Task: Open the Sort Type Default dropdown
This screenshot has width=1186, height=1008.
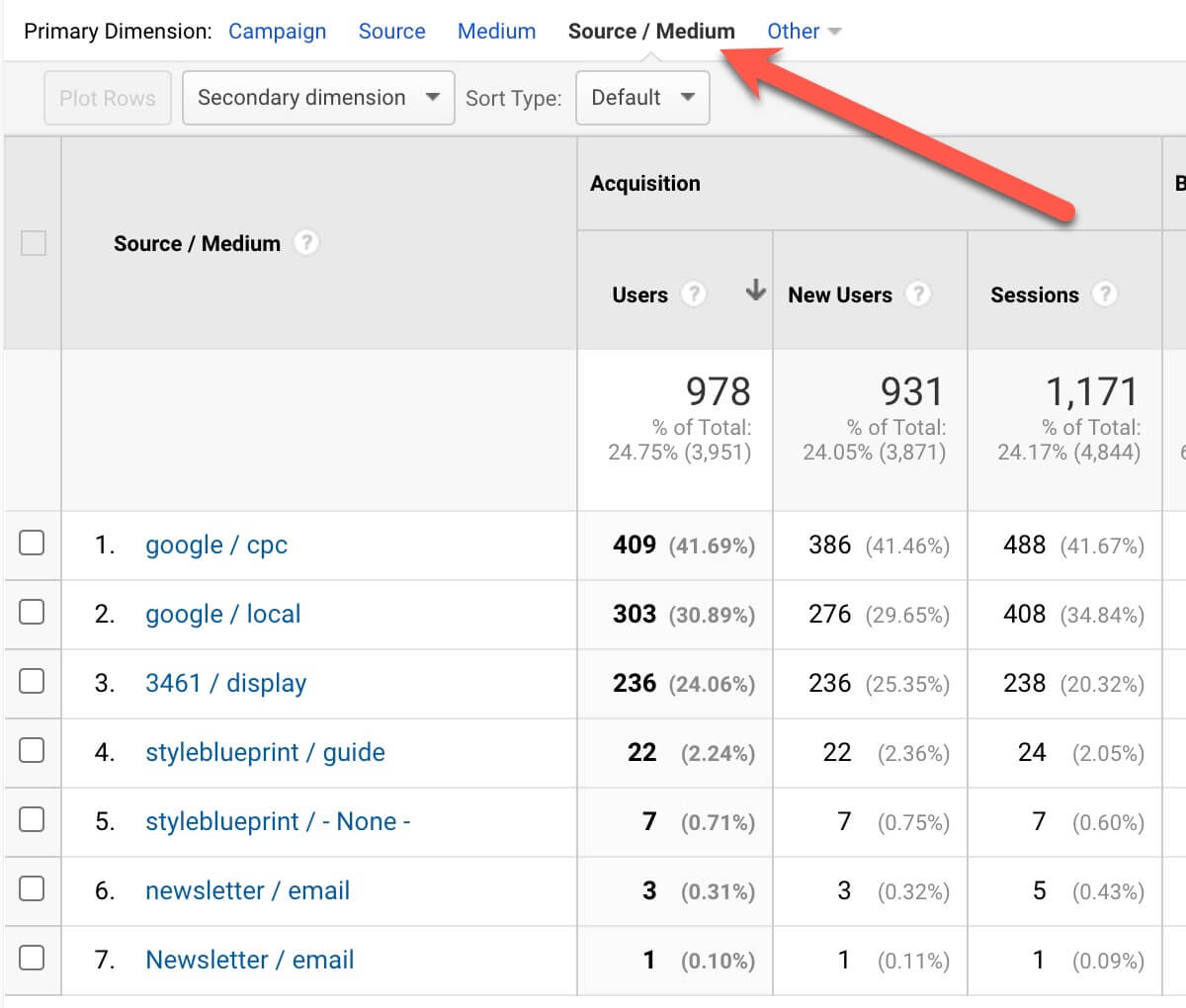Action: [642, 98]
